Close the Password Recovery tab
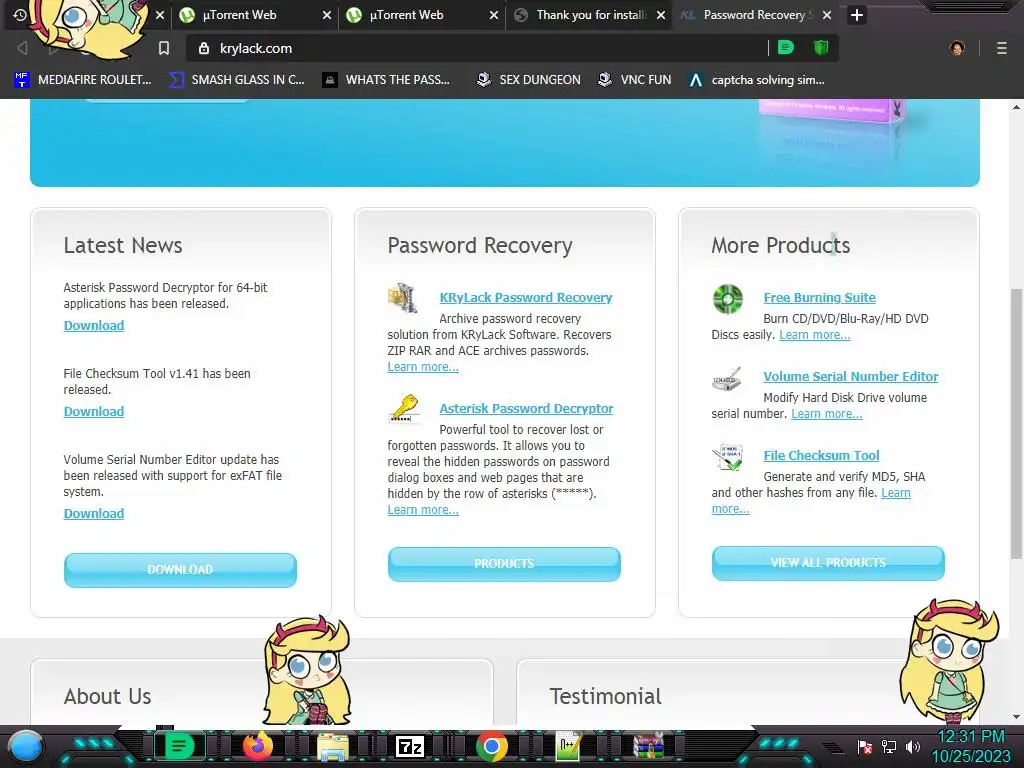Screen dimensions: 1024x768 [x=827, y=15]
